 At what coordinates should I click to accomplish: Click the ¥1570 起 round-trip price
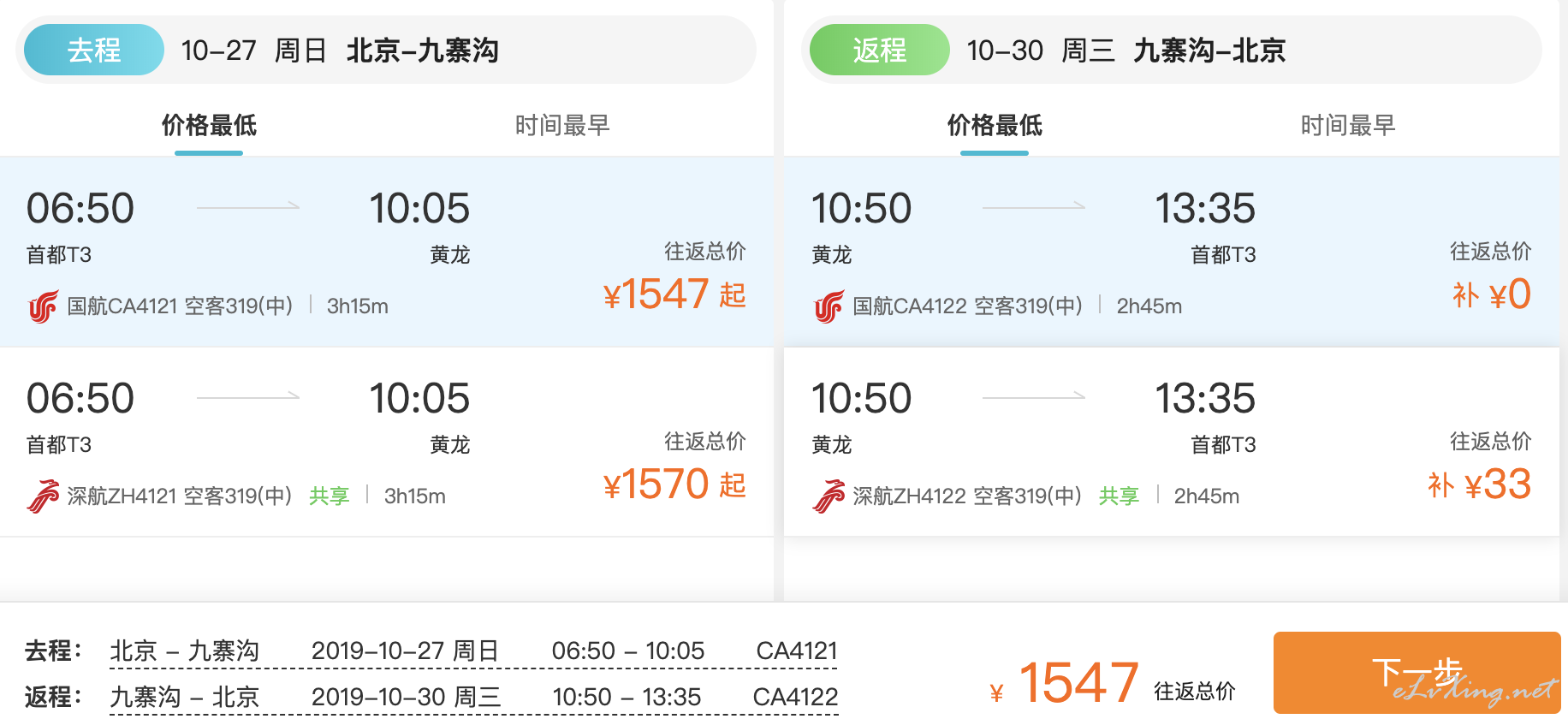pos(674,484)
